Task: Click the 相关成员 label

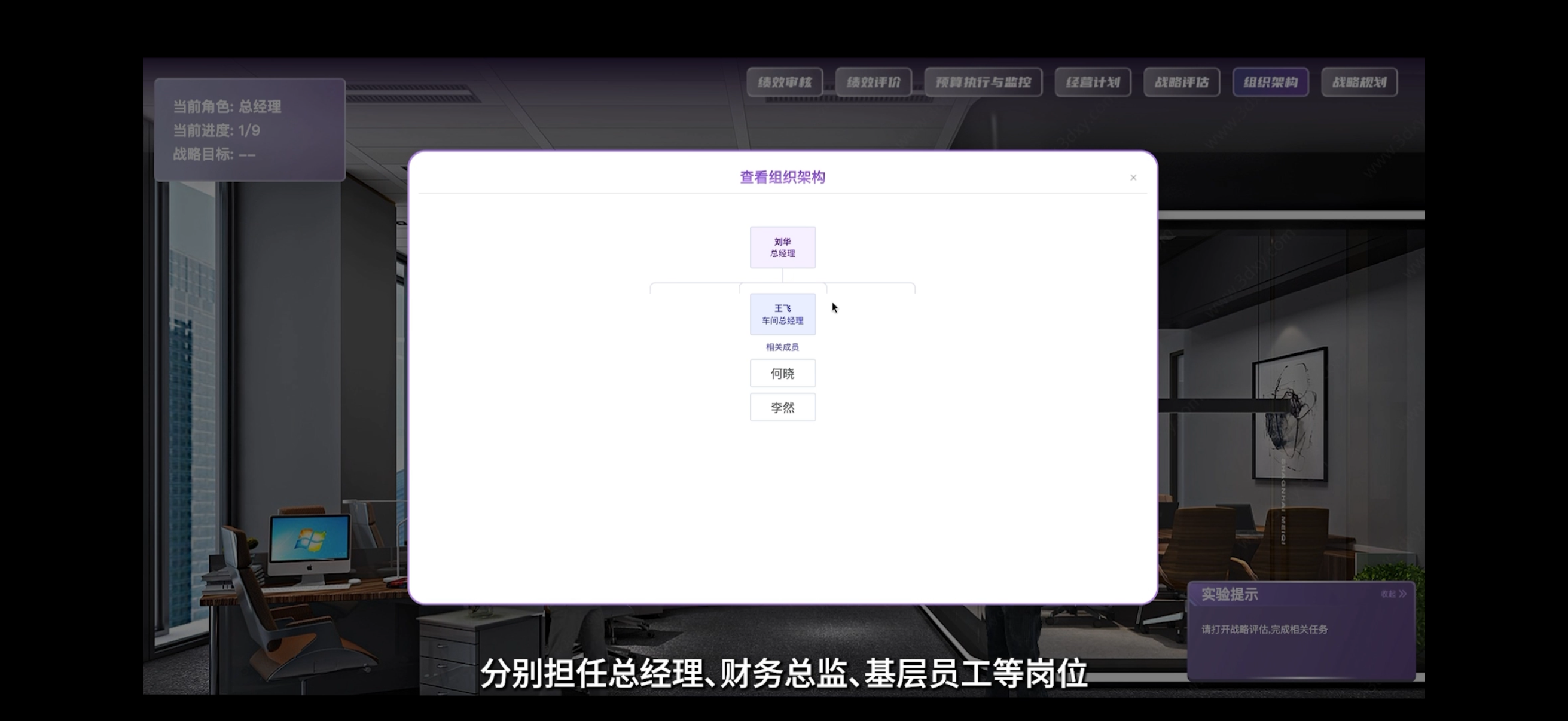Action: point(782,347)
